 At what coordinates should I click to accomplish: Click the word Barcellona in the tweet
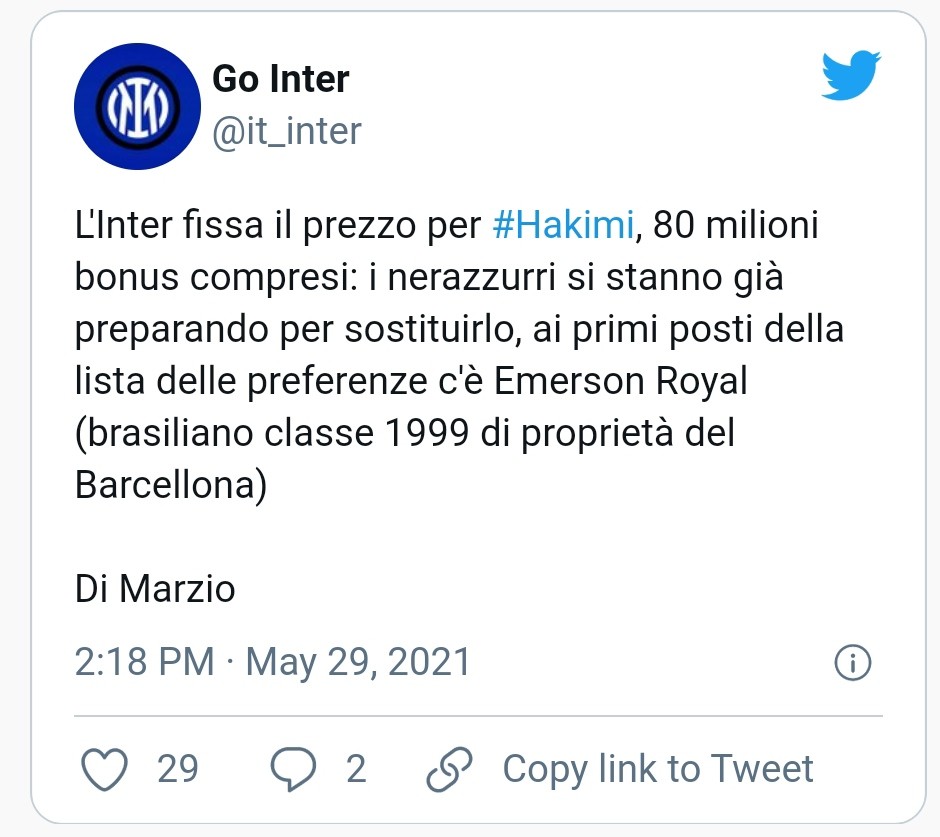pos(171,485)
